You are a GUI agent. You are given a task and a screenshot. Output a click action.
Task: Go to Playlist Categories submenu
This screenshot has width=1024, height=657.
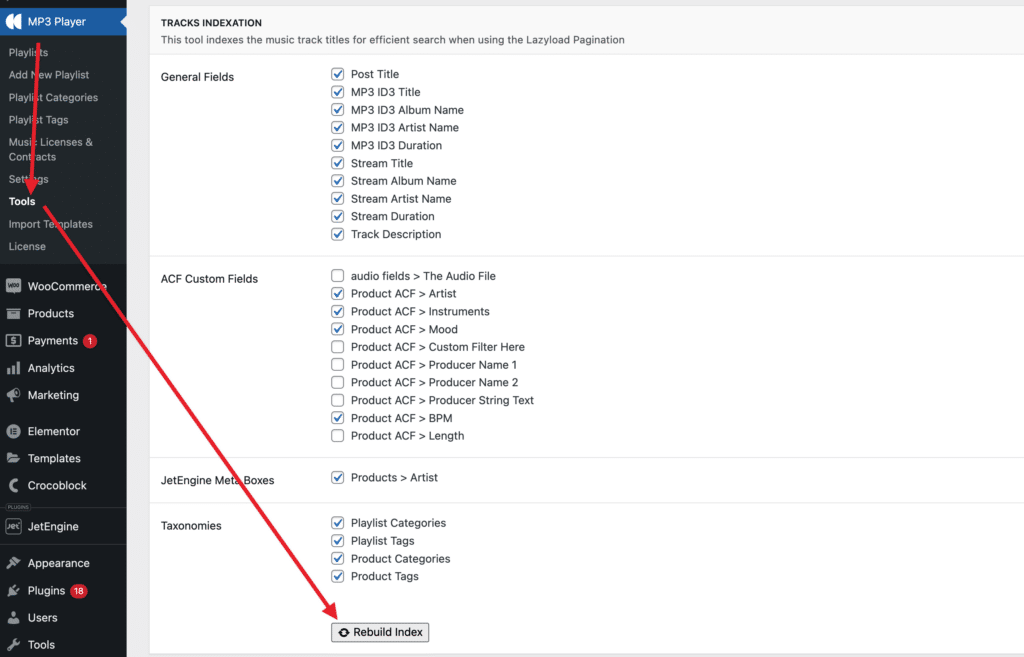tap(53, 97)
